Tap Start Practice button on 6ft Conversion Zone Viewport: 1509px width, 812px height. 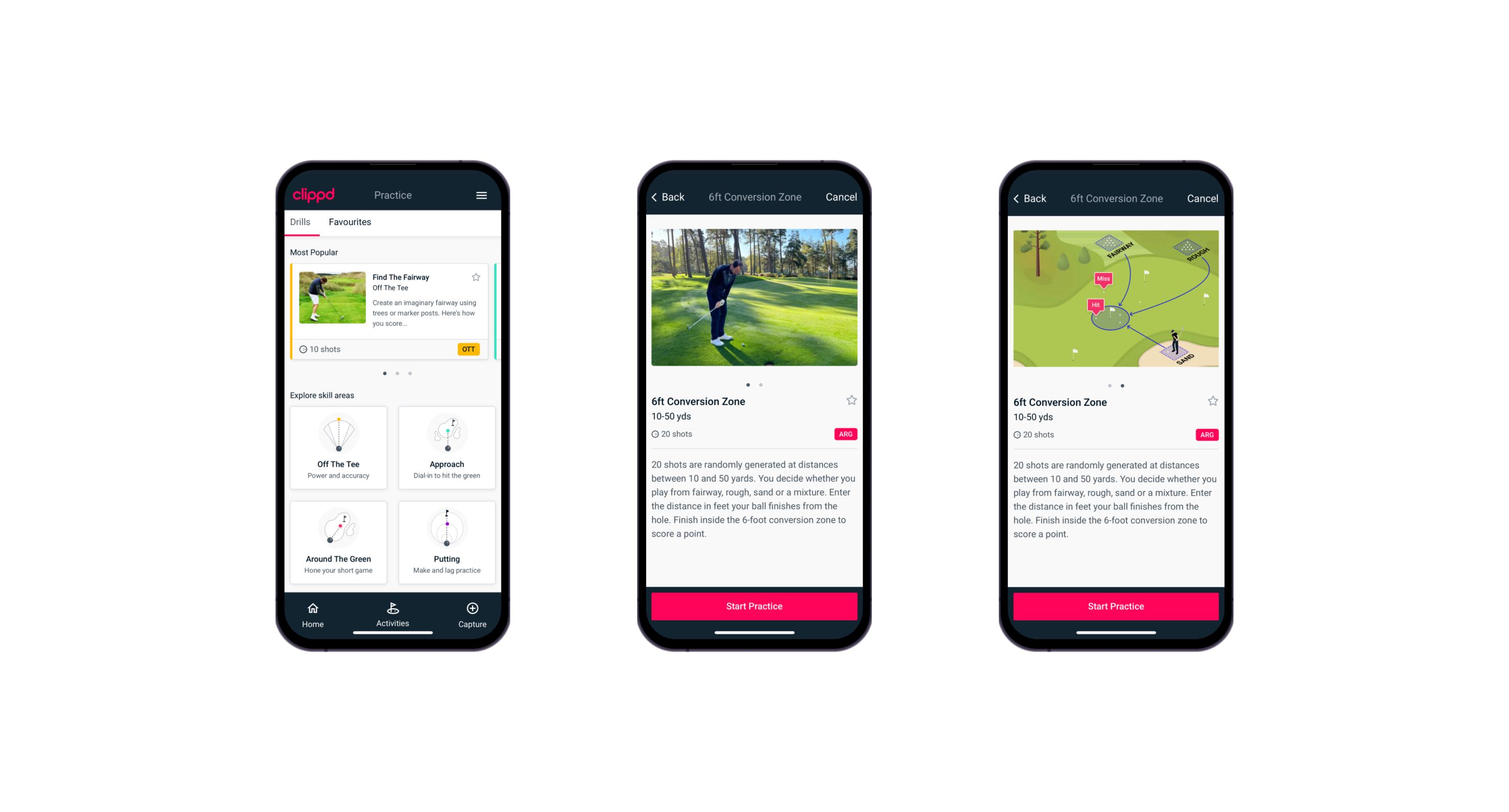754,606
